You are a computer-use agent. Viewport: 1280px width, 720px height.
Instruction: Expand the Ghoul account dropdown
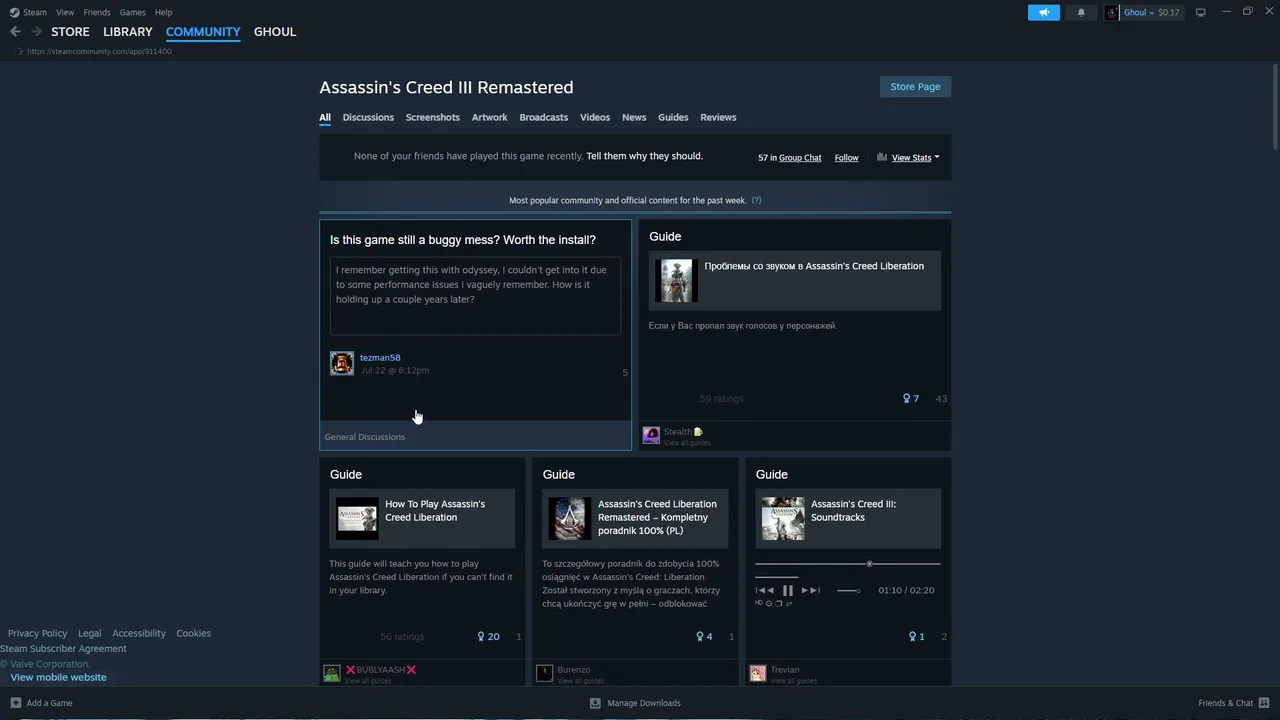click(x=1152, y=12)
